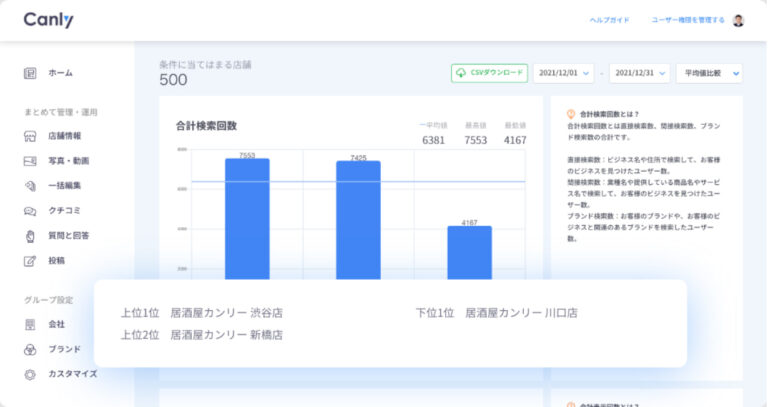Click the 投稿 post pencil icon
The width and height of the screenshot is (768, 407).
(x=30, y=261)
